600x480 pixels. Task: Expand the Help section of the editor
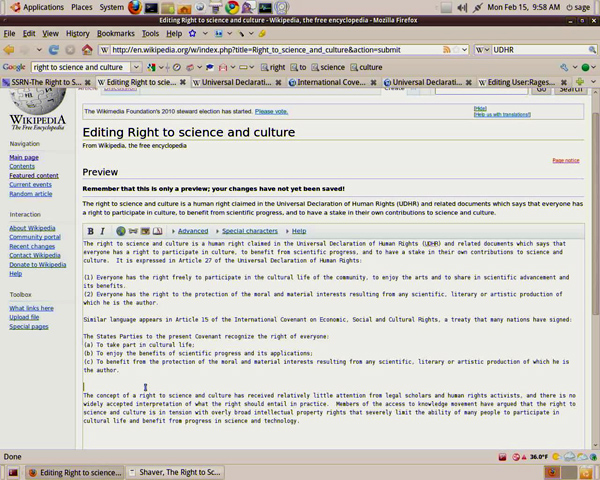298,231
